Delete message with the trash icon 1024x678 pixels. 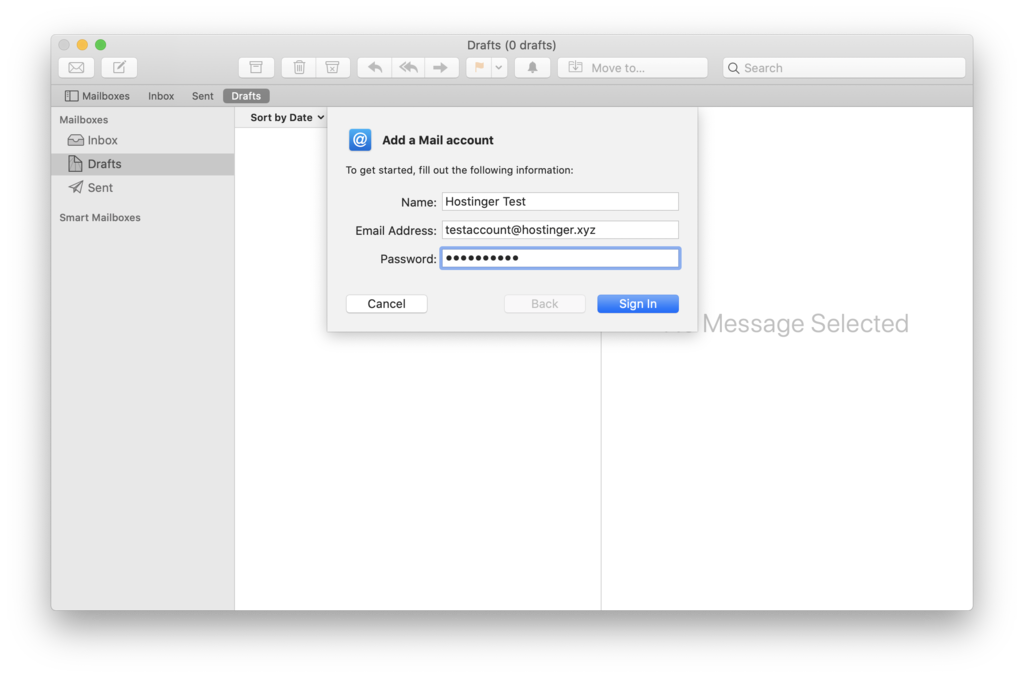299,67
